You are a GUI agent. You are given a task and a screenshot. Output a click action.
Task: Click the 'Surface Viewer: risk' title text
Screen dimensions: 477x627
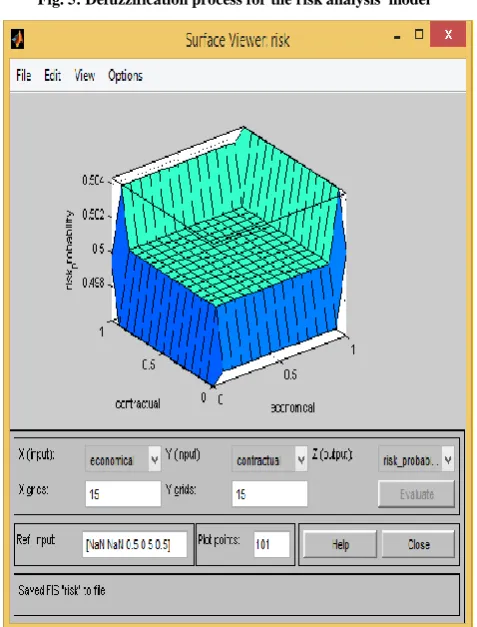coord(238,40)
